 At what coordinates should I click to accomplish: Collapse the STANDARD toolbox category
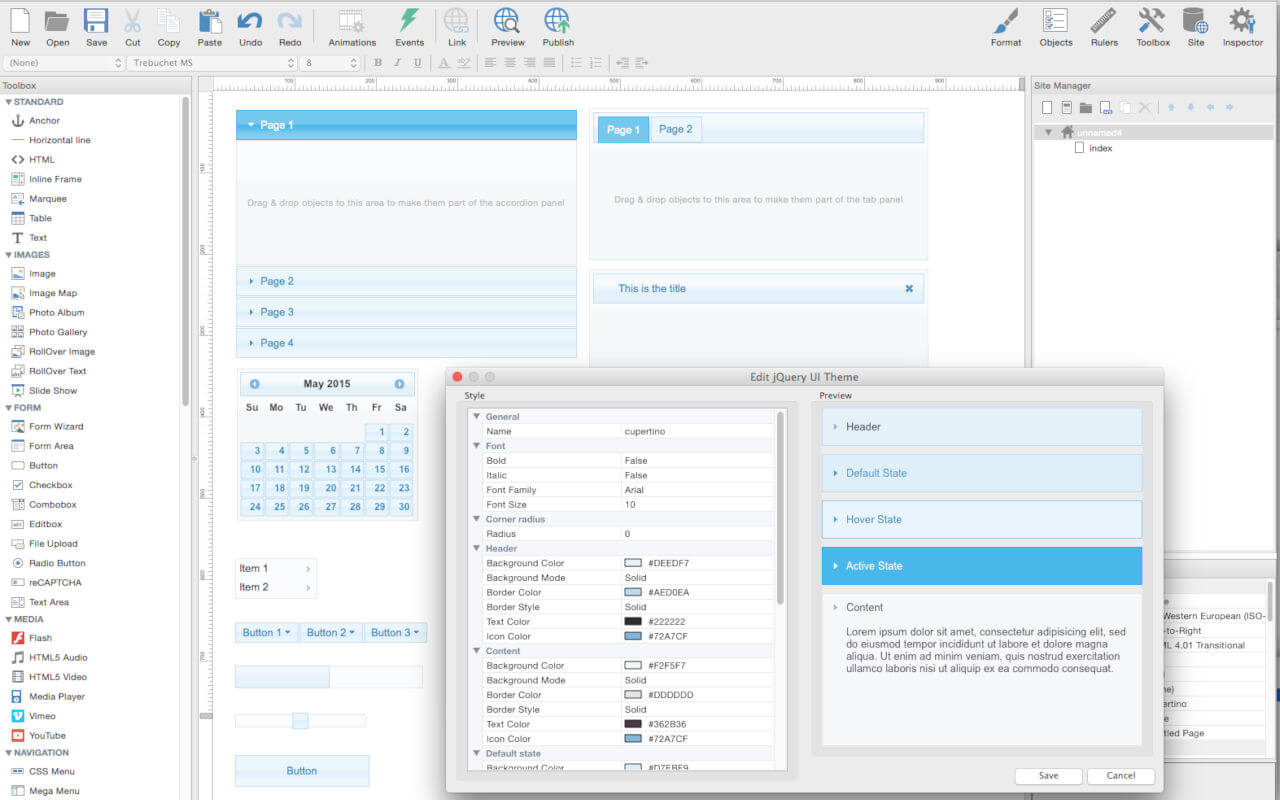9,102
